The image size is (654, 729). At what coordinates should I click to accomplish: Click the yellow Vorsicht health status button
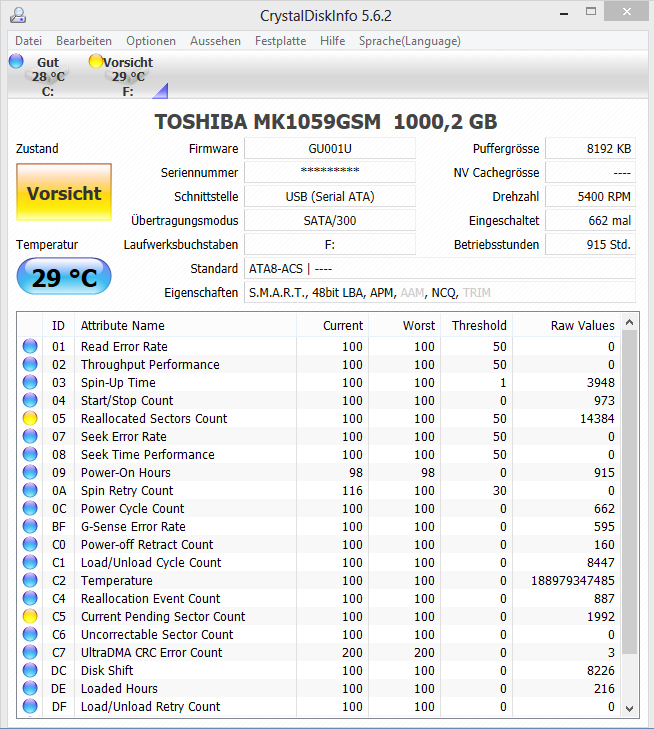tap(64, 192)
